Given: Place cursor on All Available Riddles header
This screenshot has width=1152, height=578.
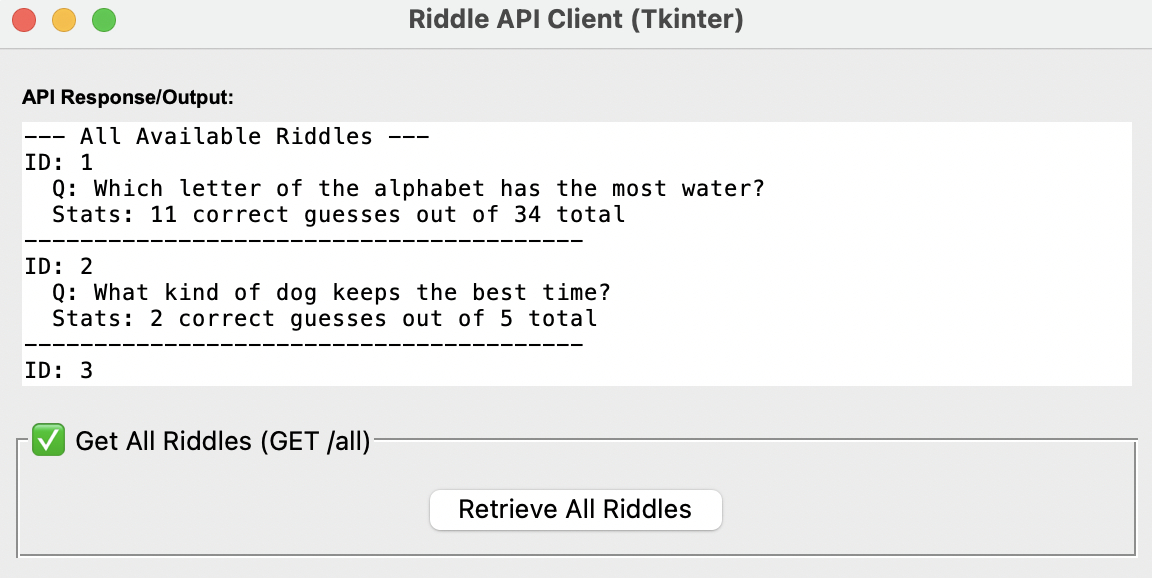Looking at the screenshot, I should click(226, 136).
